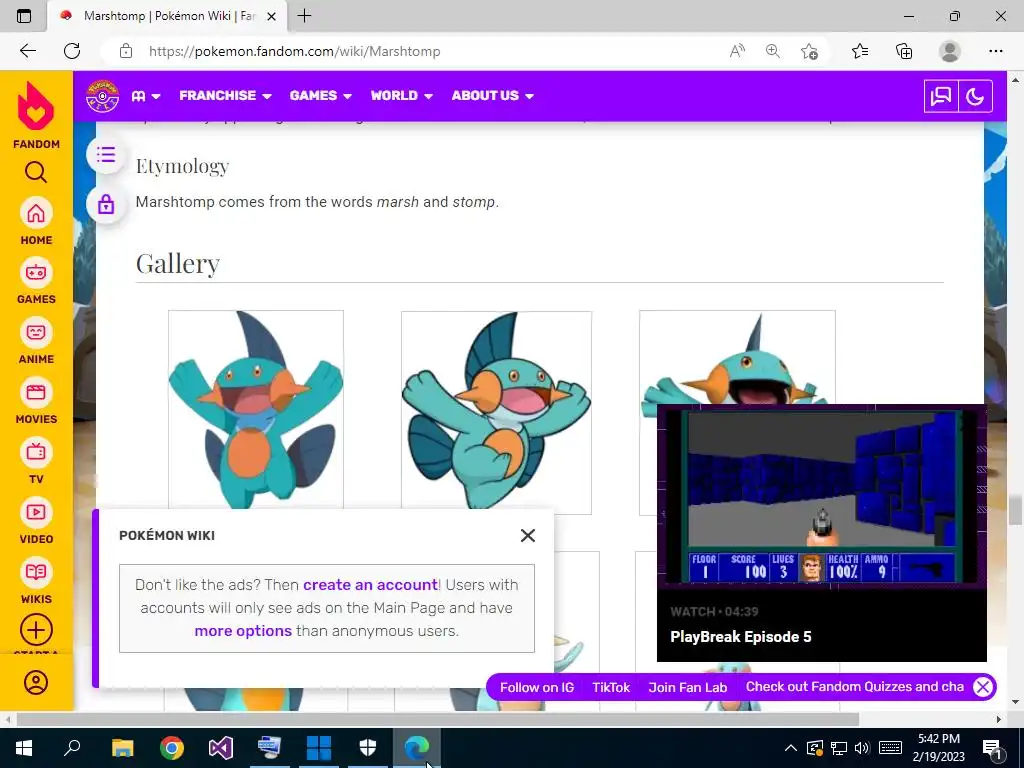
Task: Open Settings and more menu
Action: (x=995, y=51)
